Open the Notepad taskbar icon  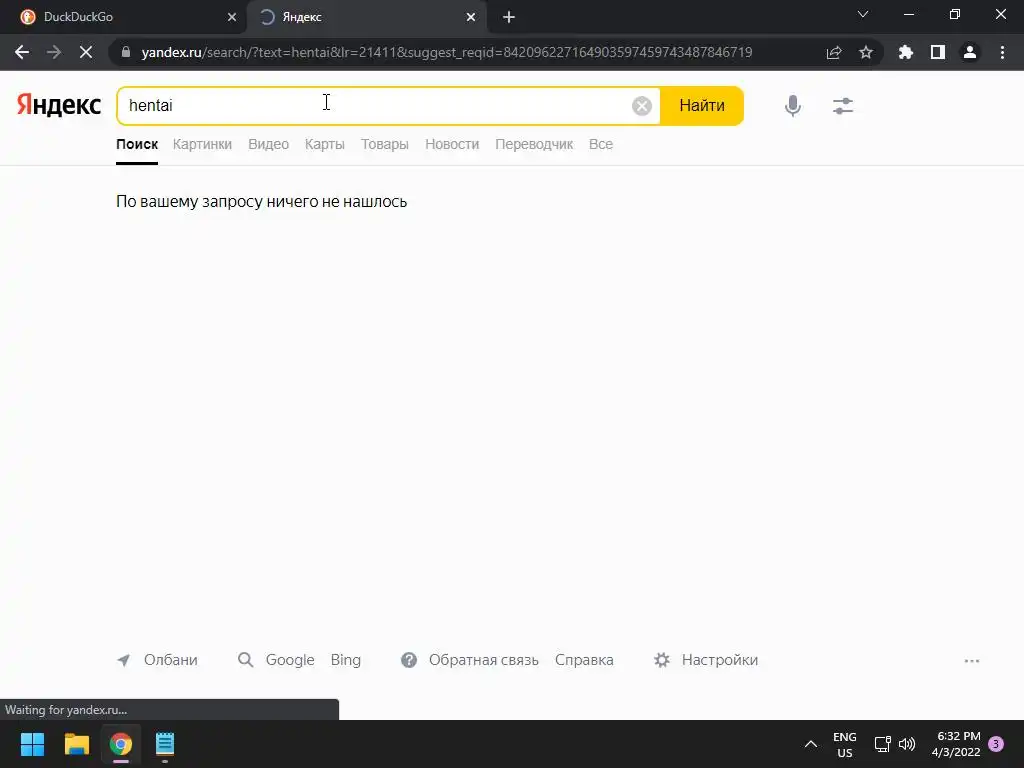(165, 744)
